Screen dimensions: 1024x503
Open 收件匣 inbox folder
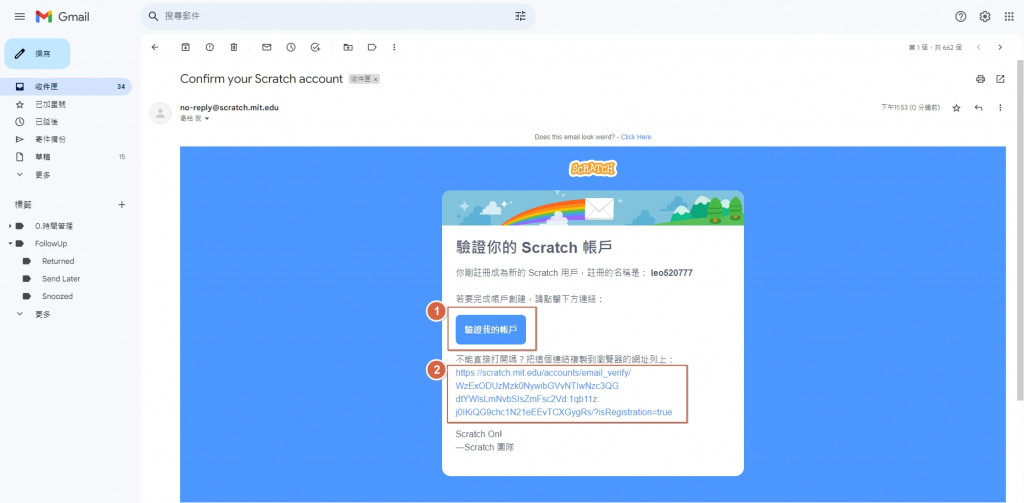click(65, 86)
